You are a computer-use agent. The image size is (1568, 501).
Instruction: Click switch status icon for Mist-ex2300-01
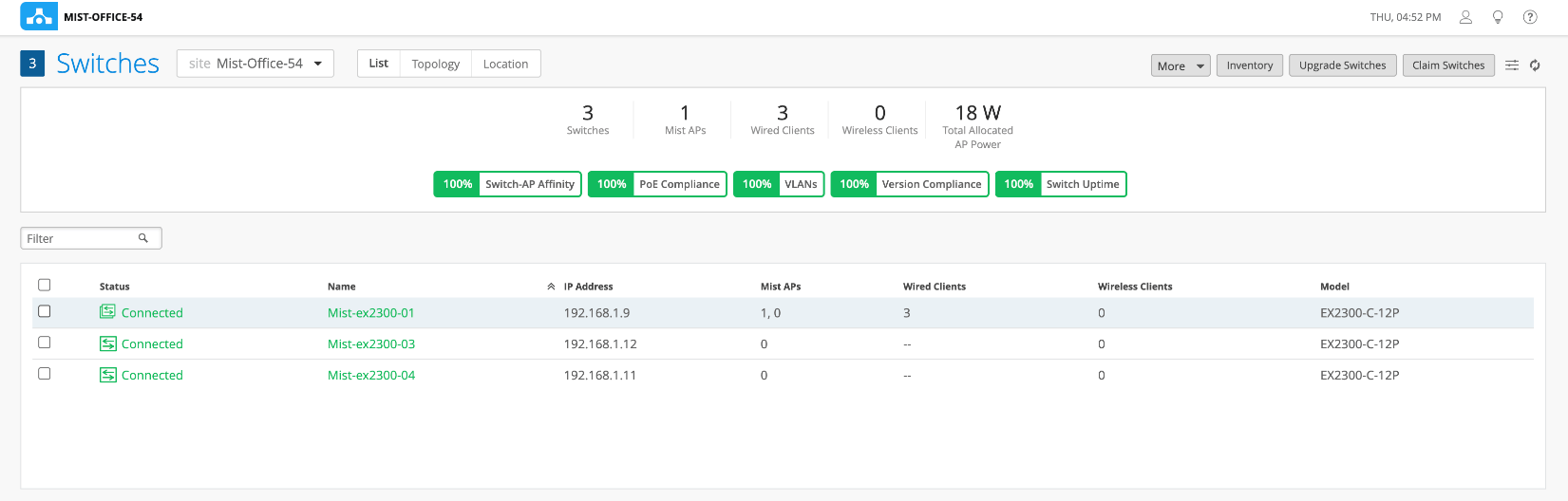click(x=108, y=312)
